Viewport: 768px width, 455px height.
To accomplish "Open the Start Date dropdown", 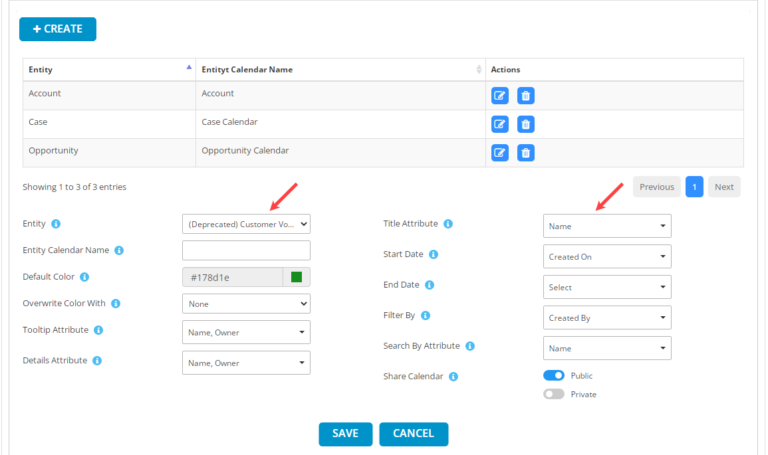I will [x=607, y=257].
